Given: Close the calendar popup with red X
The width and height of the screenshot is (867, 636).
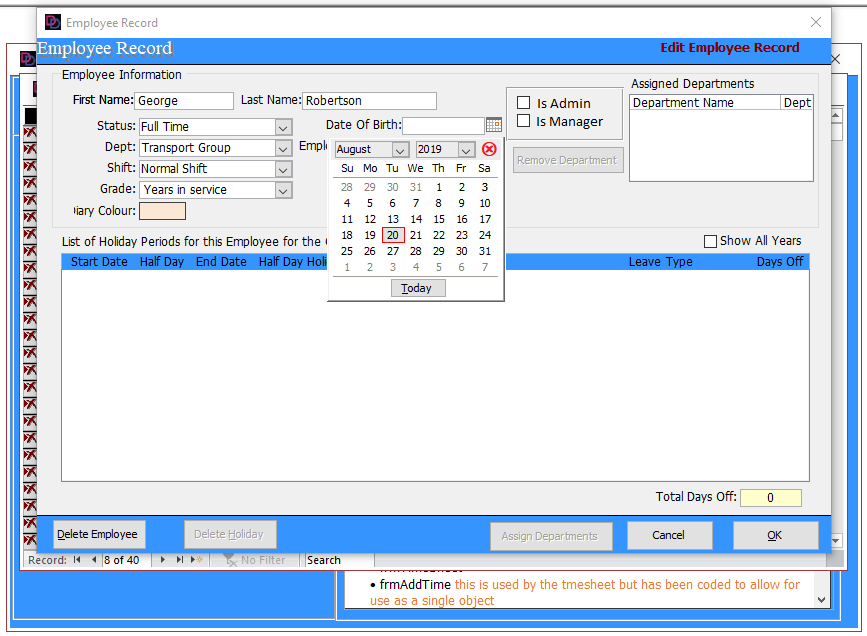Looking at the screenshot, I should [x=489, y=149].
